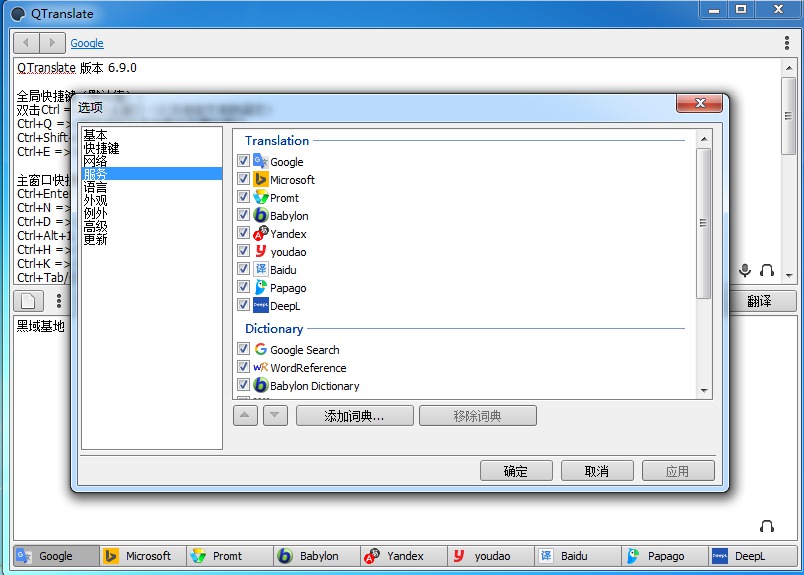Screen dimensions: 804x575
Task: Move the selected service up
Action: click(245, 415)
